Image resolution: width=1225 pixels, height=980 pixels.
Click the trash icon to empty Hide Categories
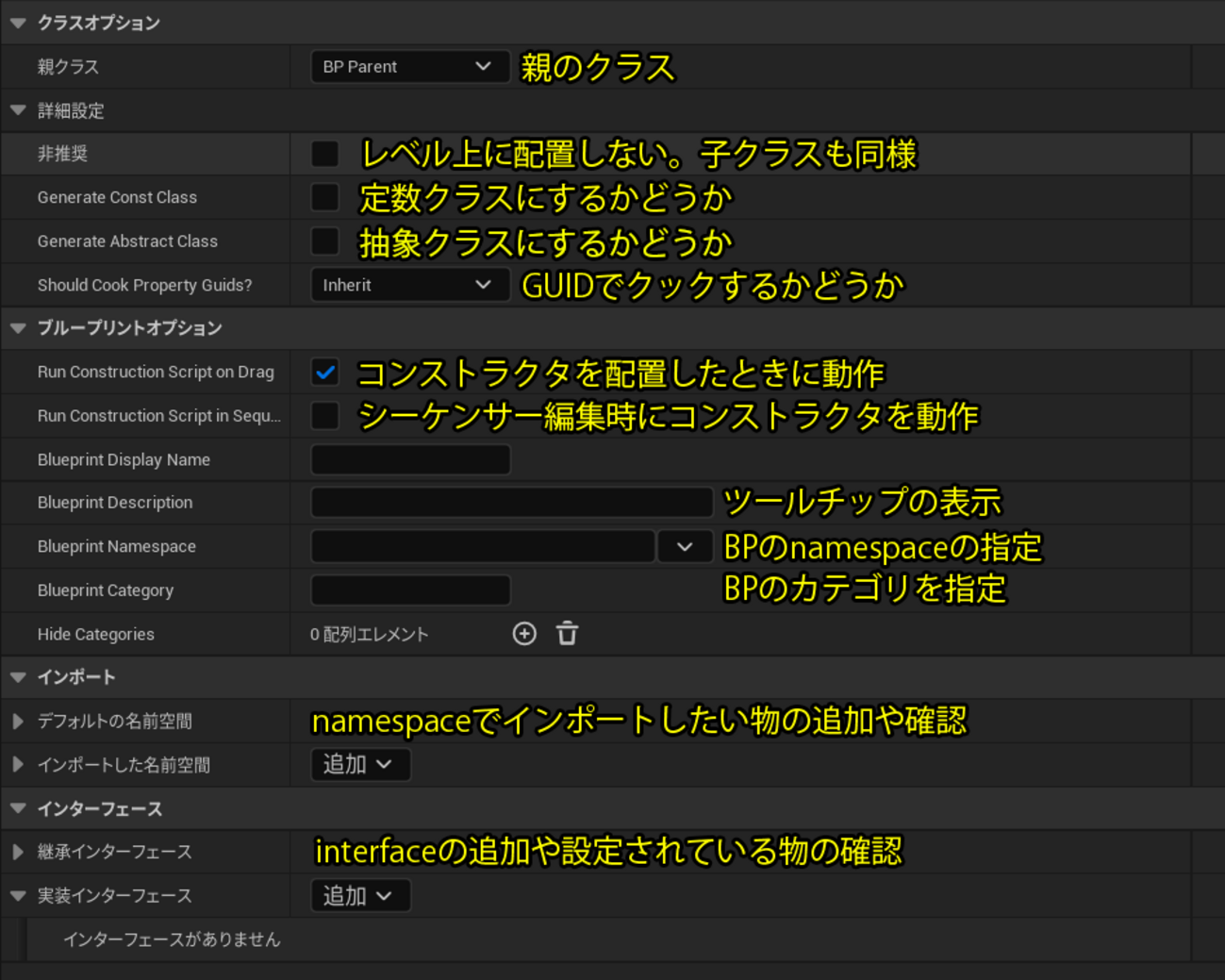coord(567,634)
